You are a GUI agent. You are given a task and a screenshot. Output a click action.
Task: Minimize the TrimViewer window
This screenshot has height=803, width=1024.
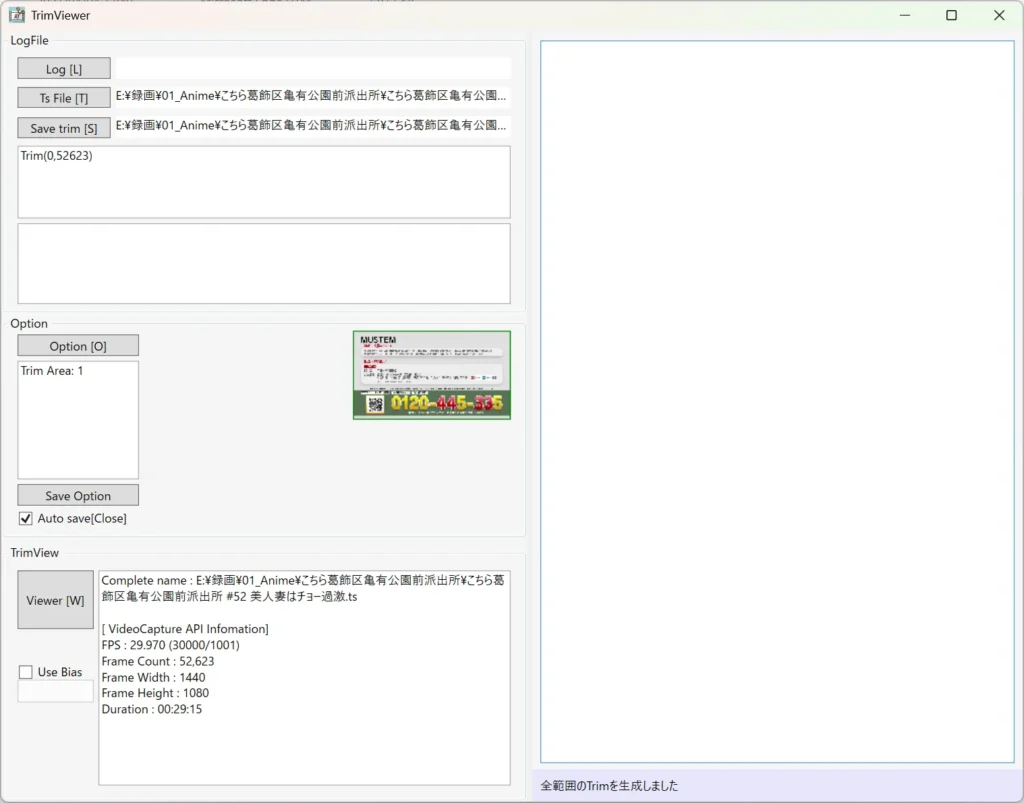pyautogui.click(x=905, y=15)
